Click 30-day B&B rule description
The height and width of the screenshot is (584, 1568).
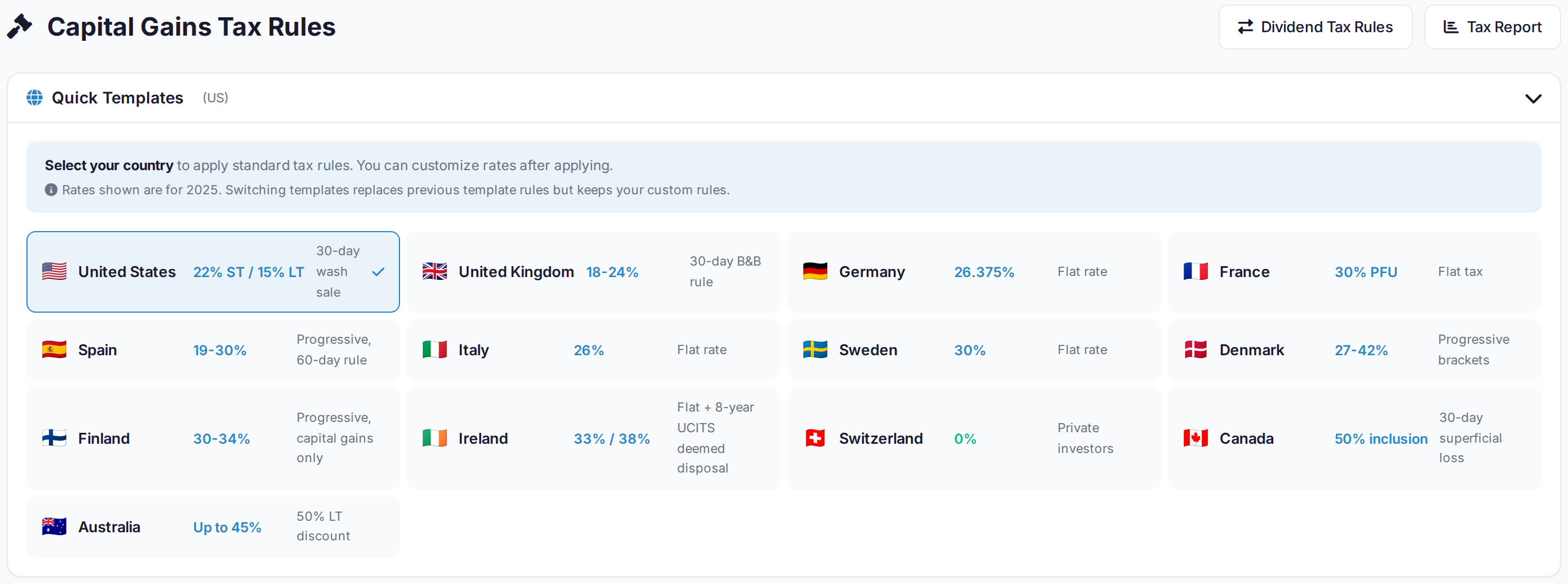point(725,272)
